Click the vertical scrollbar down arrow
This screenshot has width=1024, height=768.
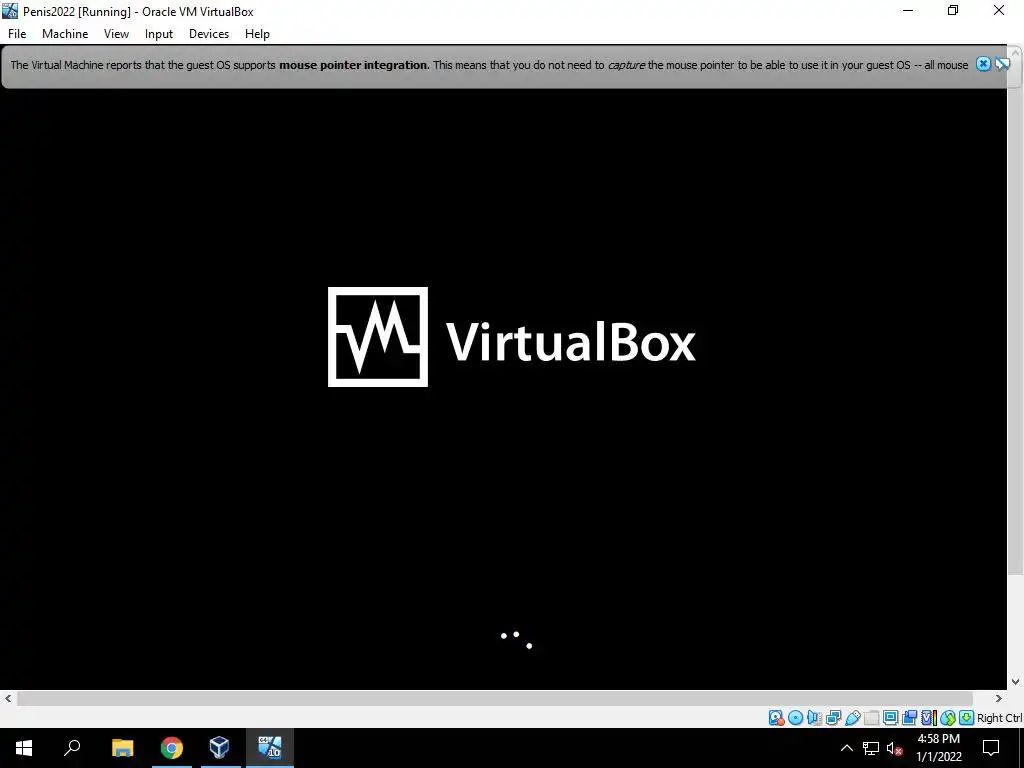pyautogui.click(x=1016, y=682)
